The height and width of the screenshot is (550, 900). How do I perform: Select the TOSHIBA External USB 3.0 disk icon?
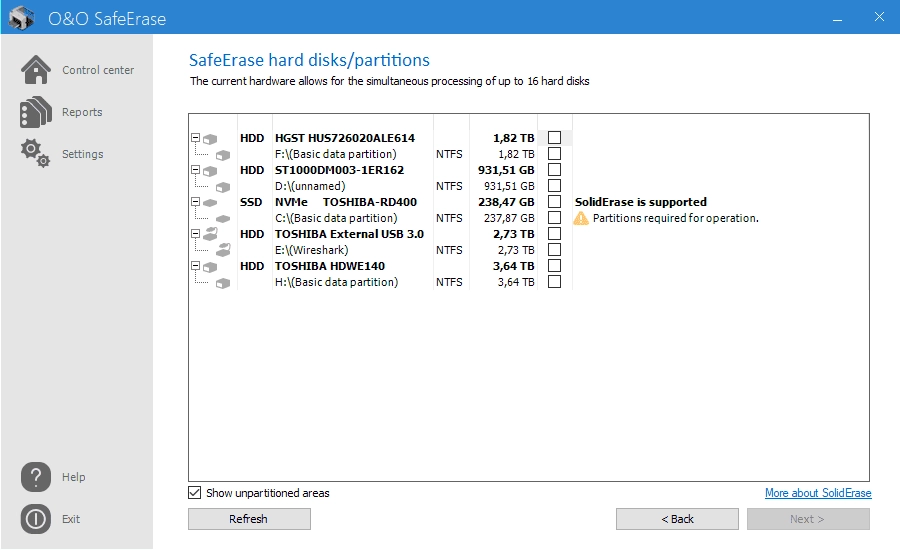pos(211,234)
